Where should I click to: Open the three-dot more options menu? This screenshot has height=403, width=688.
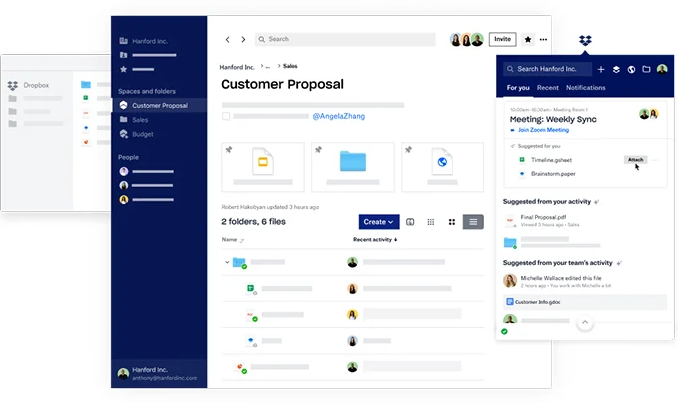(544, 40)
